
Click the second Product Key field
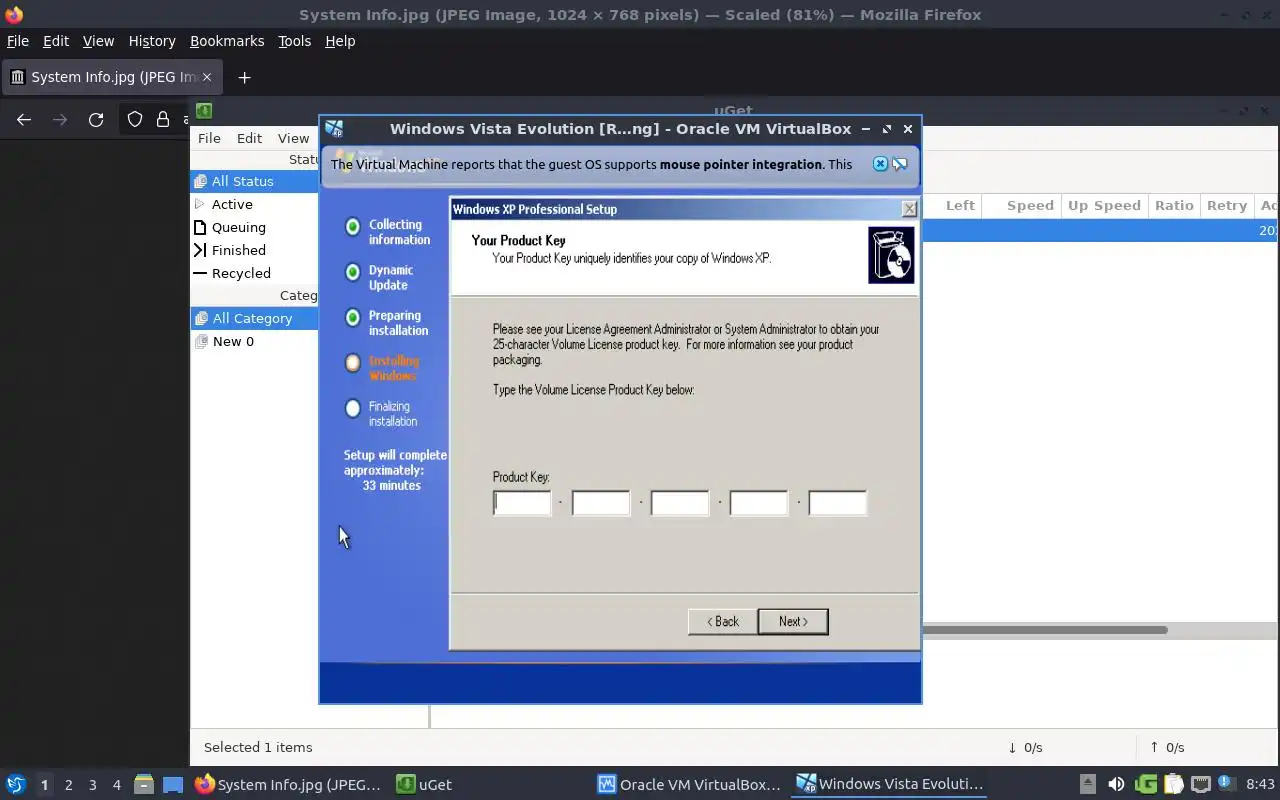click(x=601, y=503)
